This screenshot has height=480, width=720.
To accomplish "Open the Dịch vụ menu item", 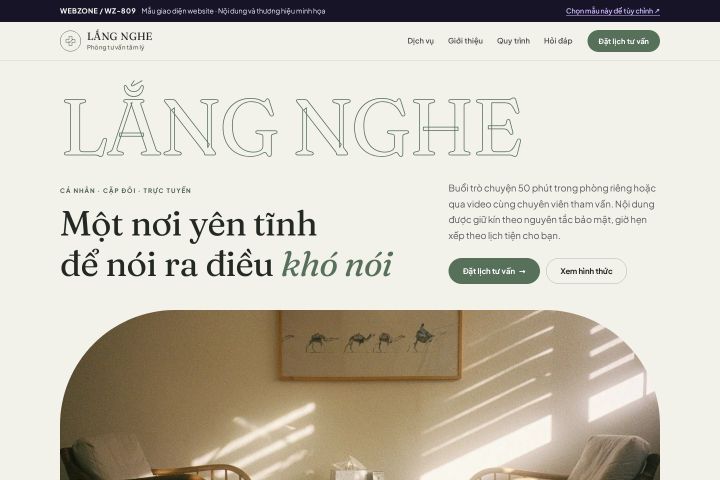I will 420,41.
